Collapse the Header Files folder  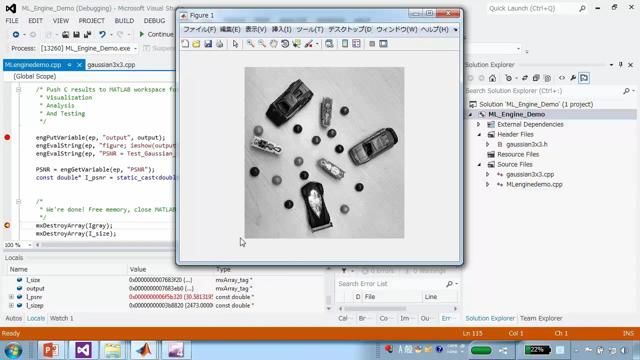[x=479, y=134]
